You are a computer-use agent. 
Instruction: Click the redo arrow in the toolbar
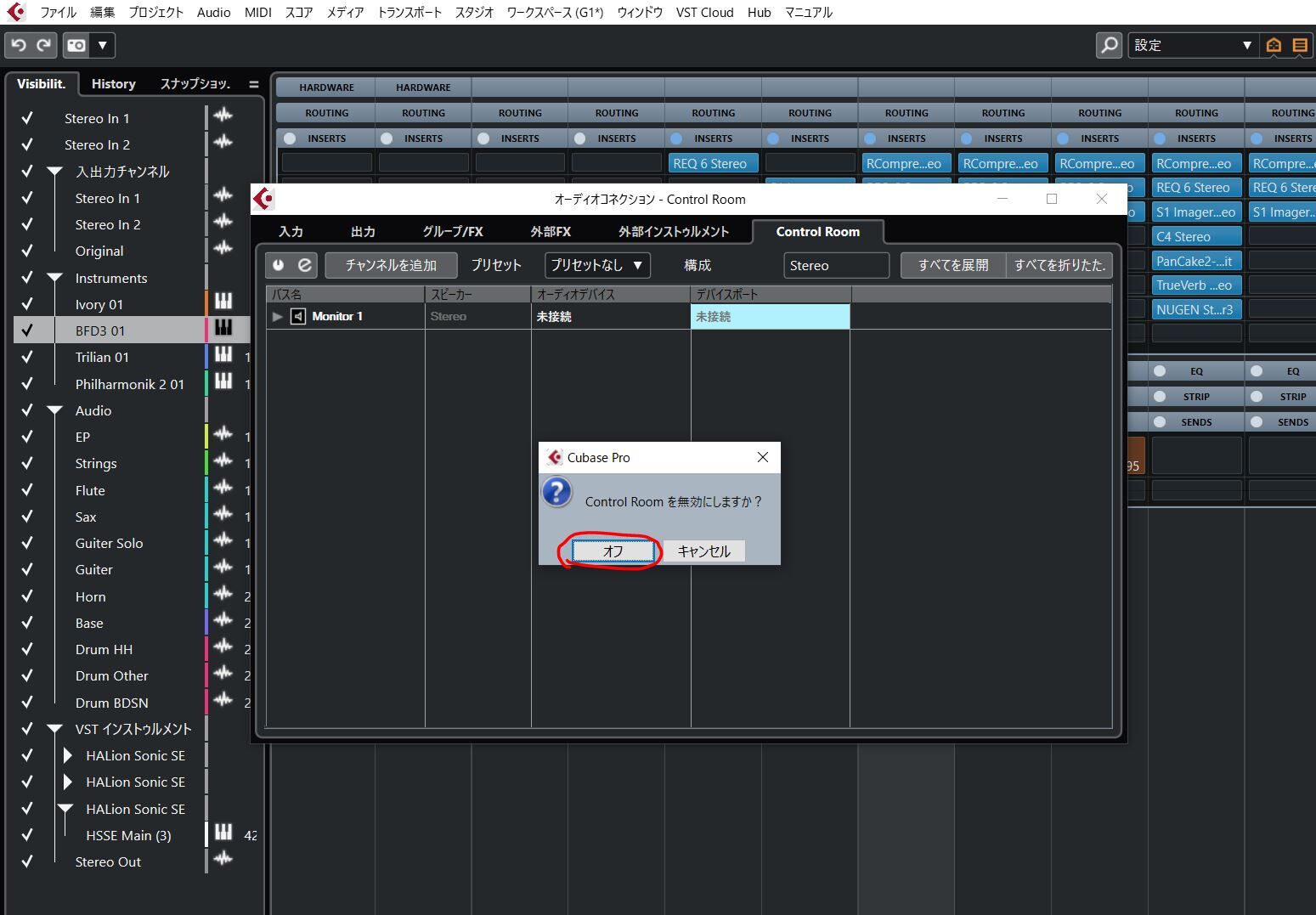coord(43,45)
